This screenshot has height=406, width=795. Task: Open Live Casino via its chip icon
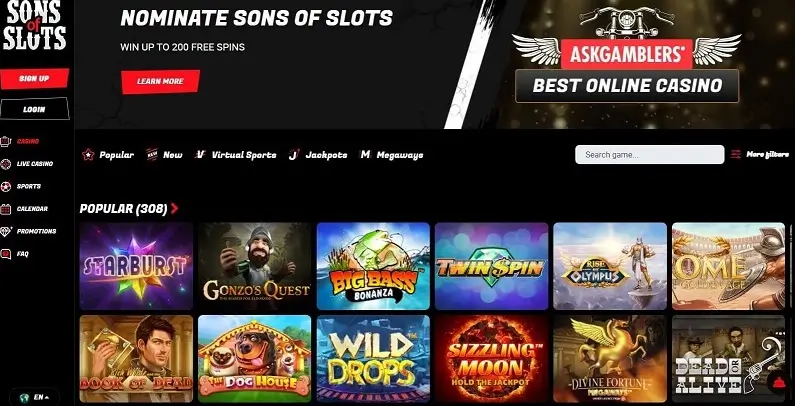pos(6,164)
